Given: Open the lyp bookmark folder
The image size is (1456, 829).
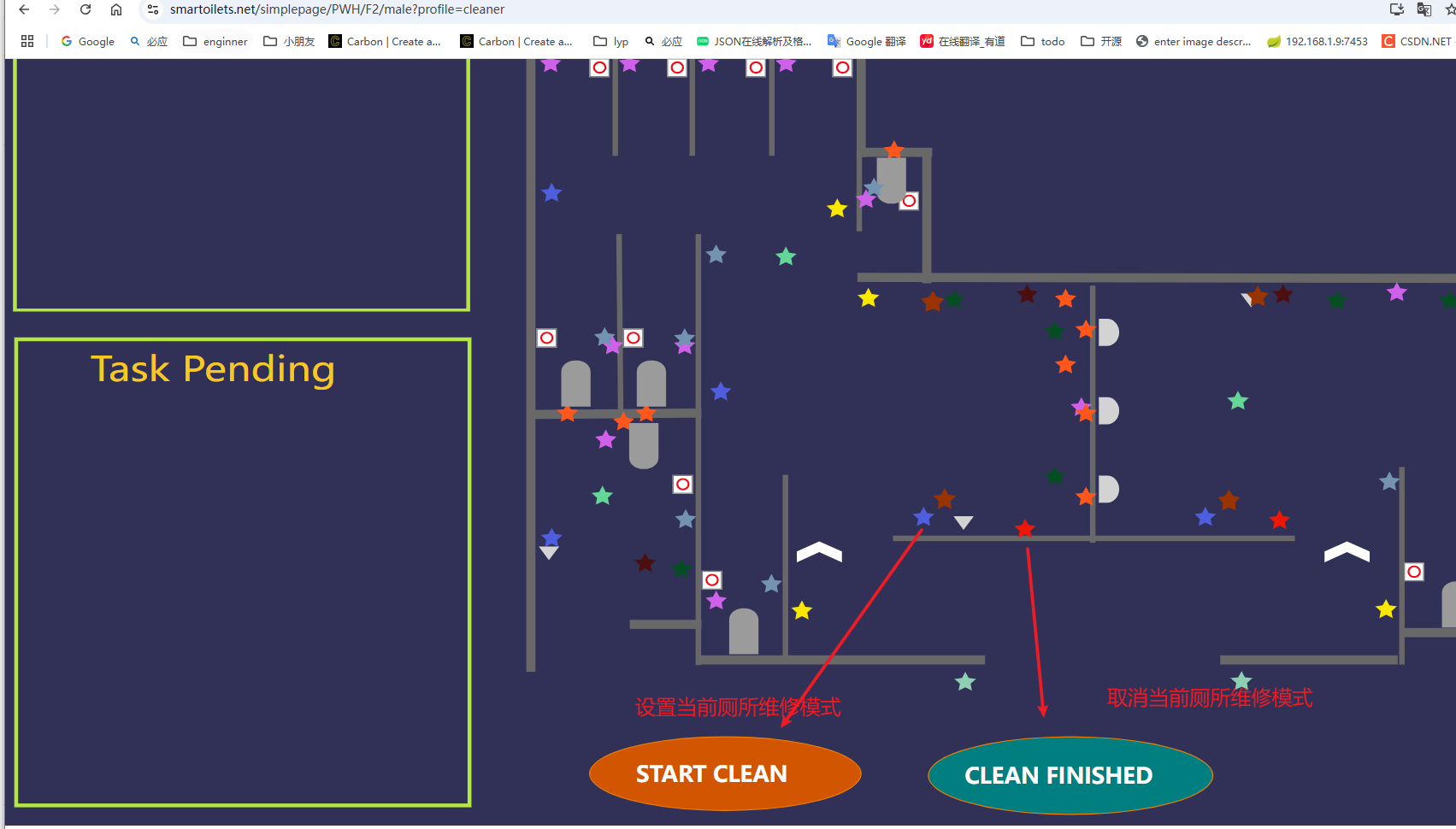Looking at the screenshot, I should pyautogui.click(x=611, y=41).
